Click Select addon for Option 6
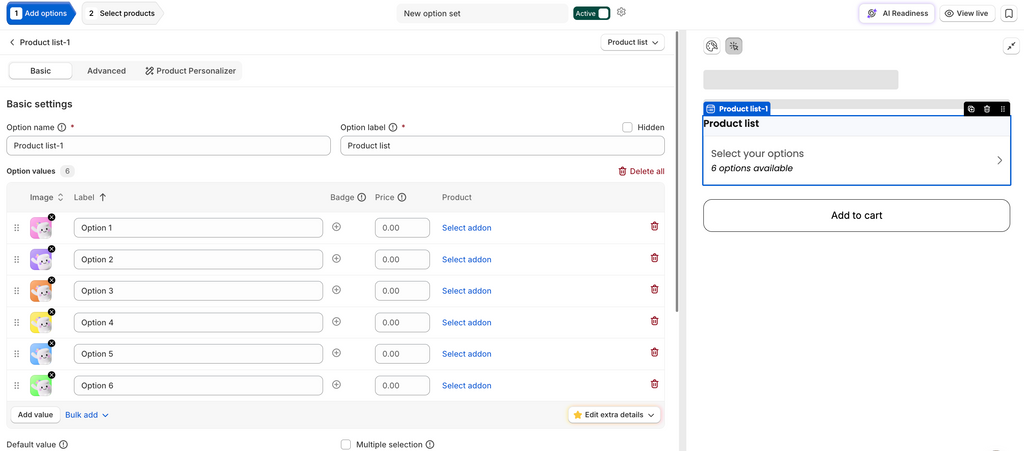 click(x=466, y=386)
